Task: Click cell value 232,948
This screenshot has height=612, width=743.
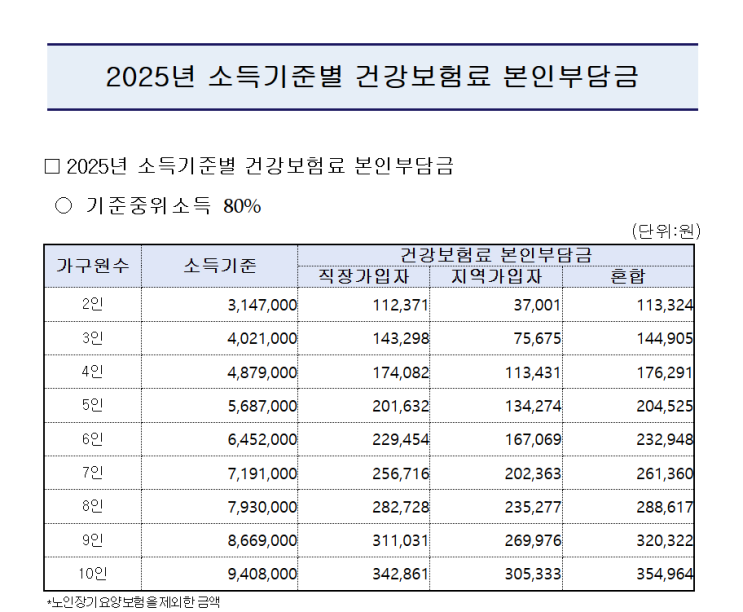Action: (x=665, y=440)
